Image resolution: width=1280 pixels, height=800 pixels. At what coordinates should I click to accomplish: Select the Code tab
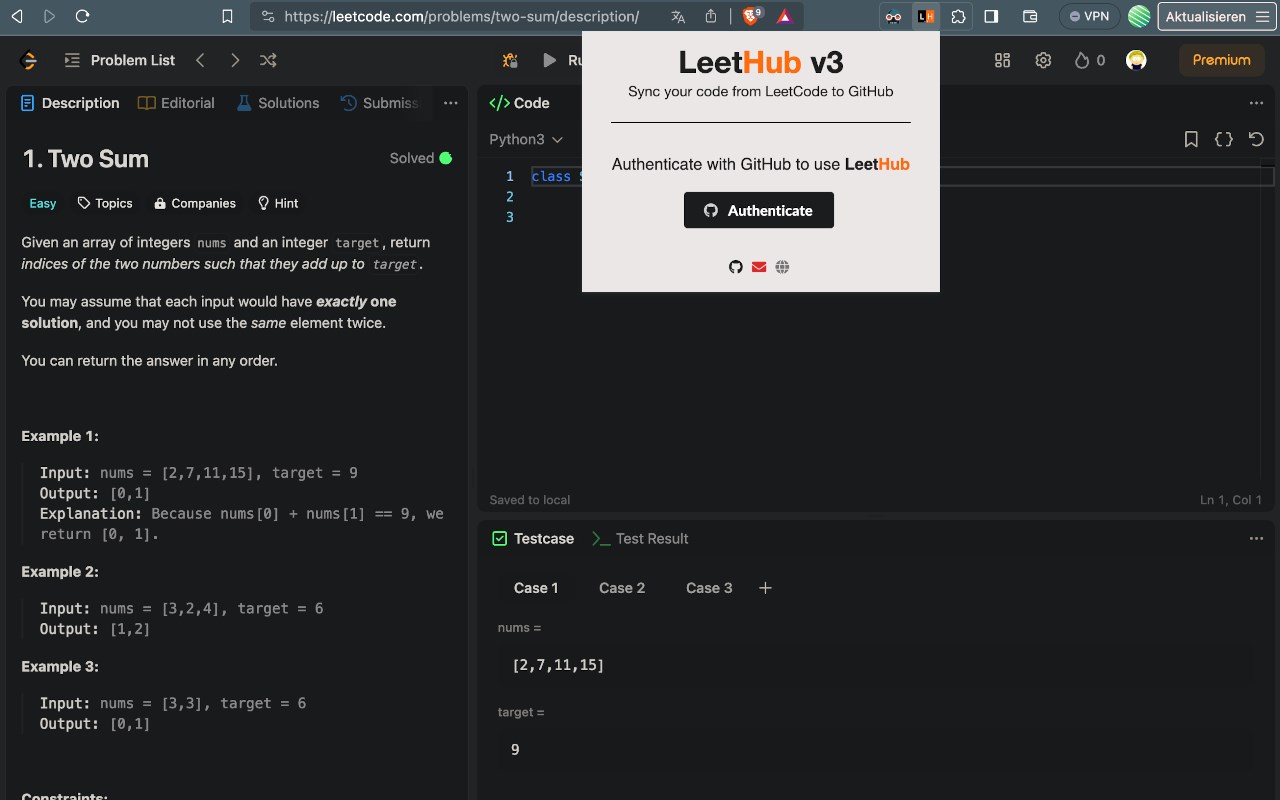pos(519,103)
